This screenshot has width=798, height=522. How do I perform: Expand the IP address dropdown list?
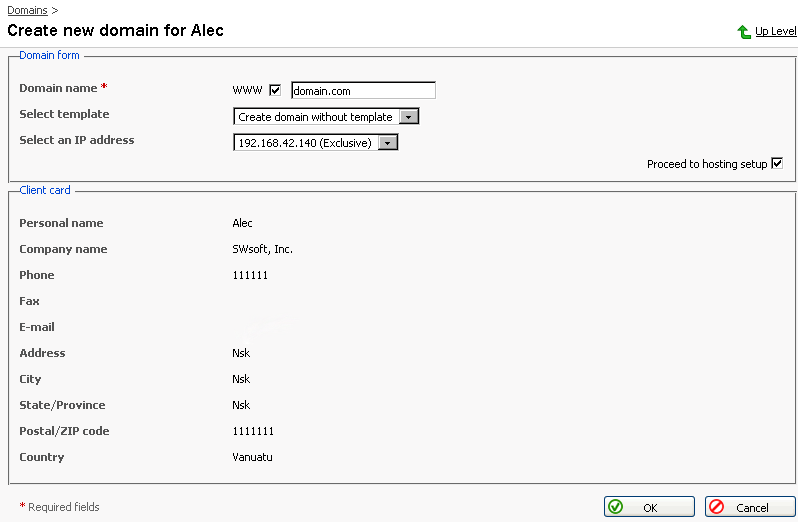click(315, 143)
